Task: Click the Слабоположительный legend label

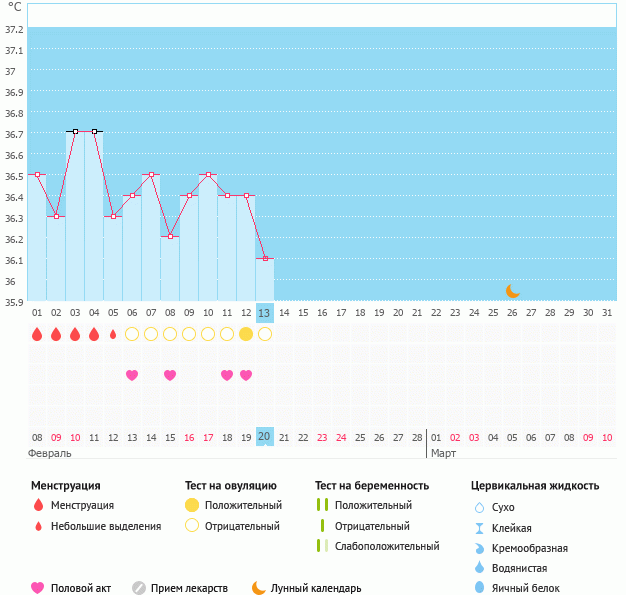Action: [x=387, y=546]
